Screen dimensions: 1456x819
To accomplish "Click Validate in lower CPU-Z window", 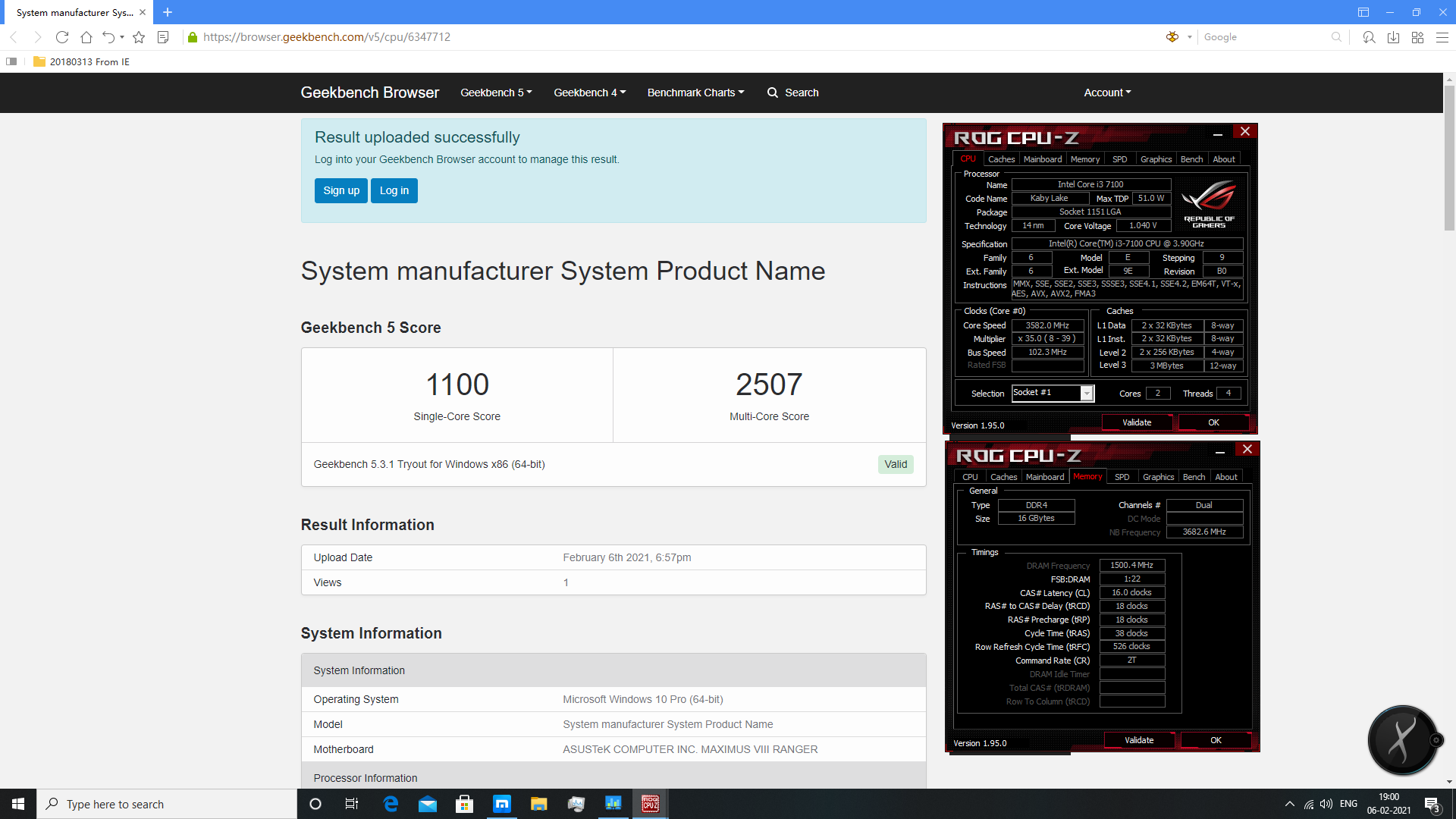I will point(1139,740).
